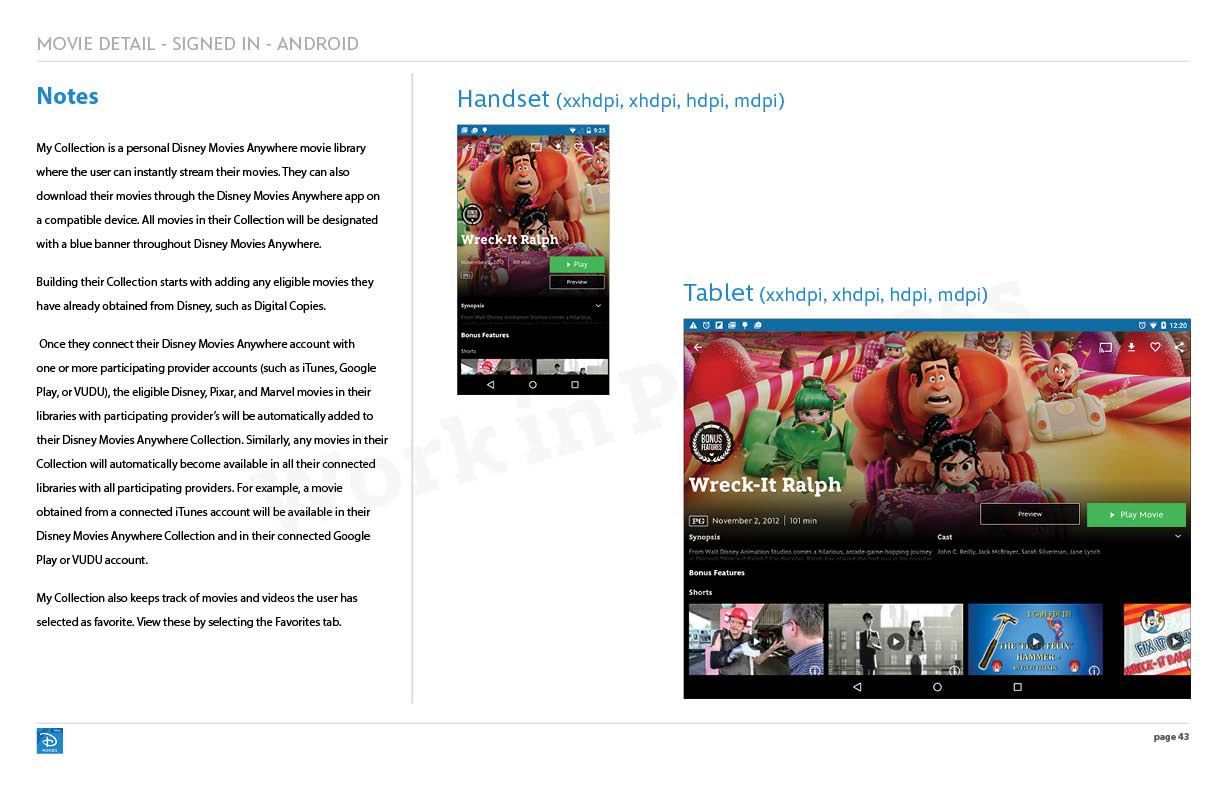Open the second Shorts thumbnail on the handset
1224x792 pixels.
[572, 367]
